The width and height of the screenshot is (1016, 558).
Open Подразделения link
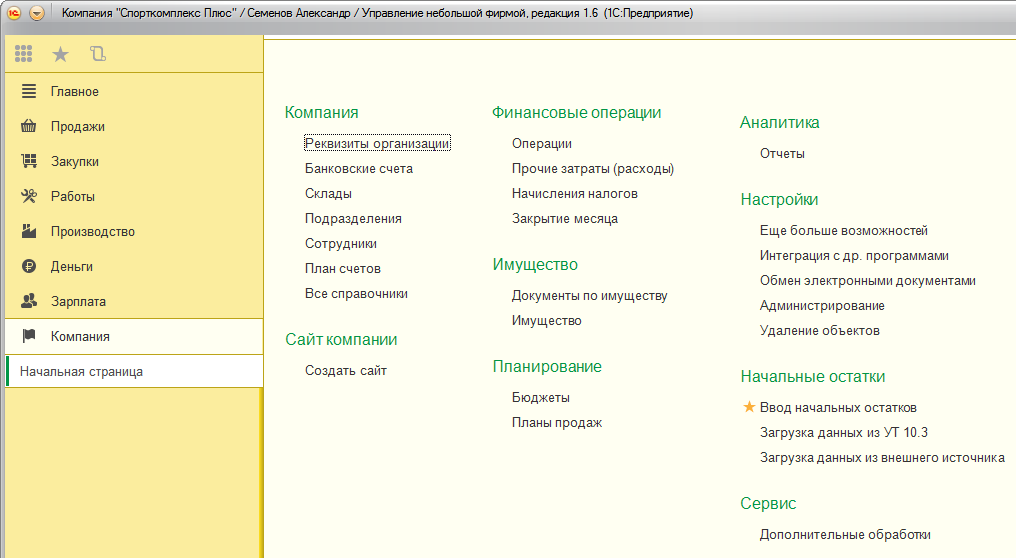[x=353, y=218]
